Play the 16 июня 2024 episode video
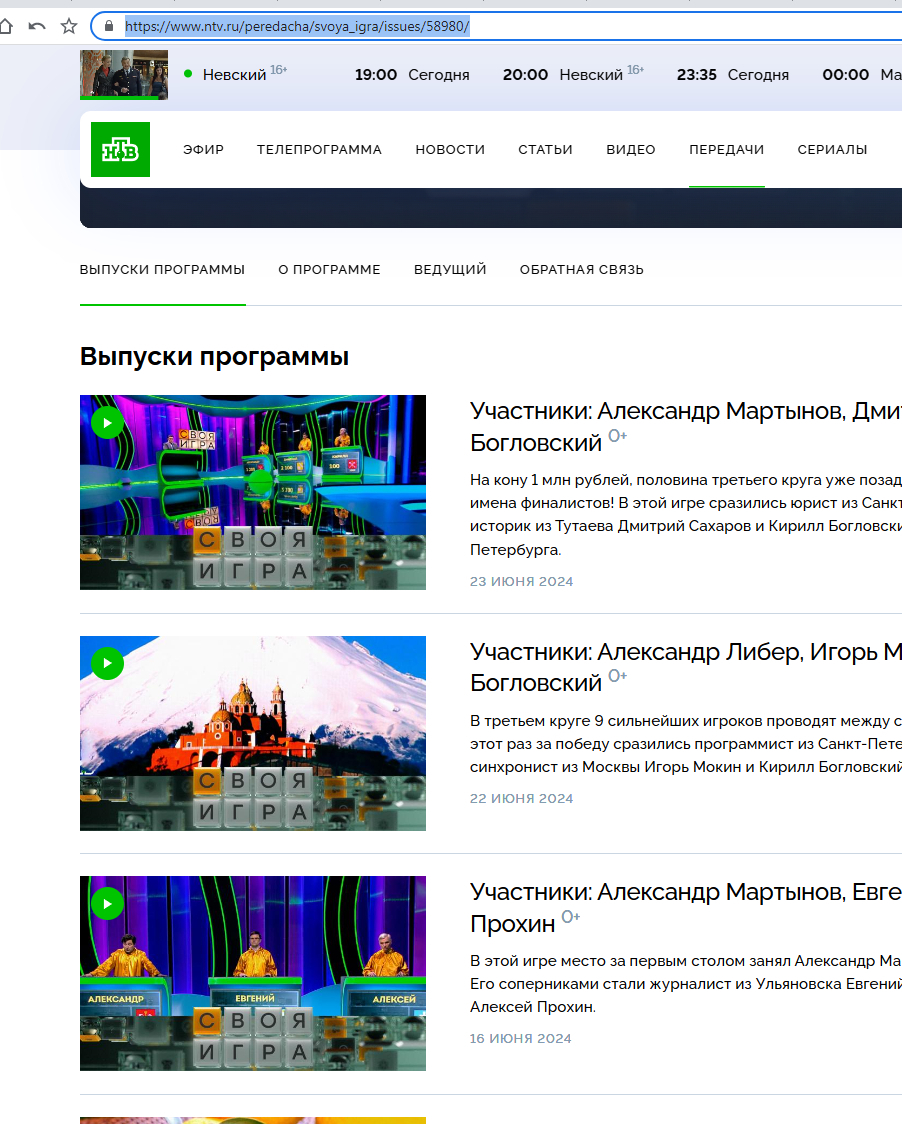 [x=108, y=904]
